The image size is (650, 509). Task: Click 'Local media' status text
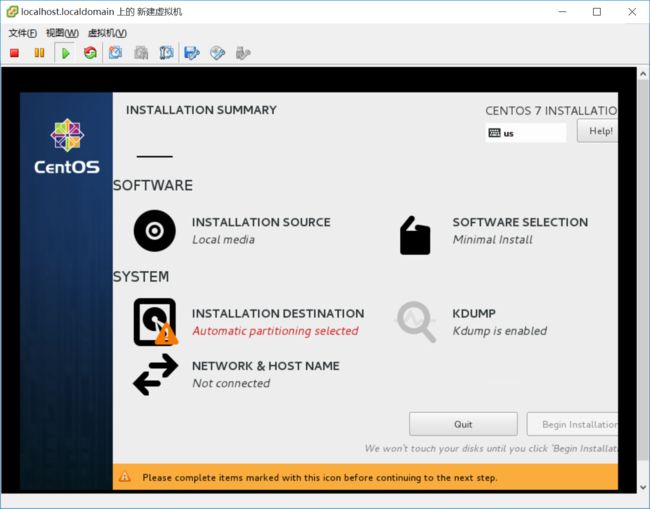click(223, 240)
